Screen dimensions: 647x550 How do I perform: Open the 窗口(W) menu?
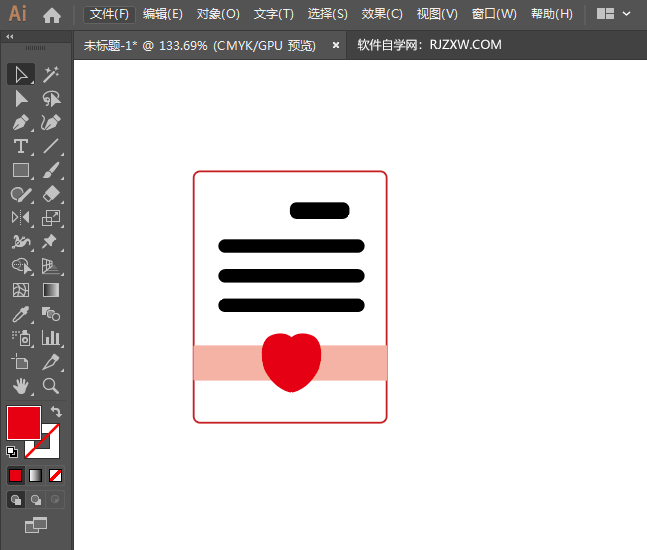(494, 14)
